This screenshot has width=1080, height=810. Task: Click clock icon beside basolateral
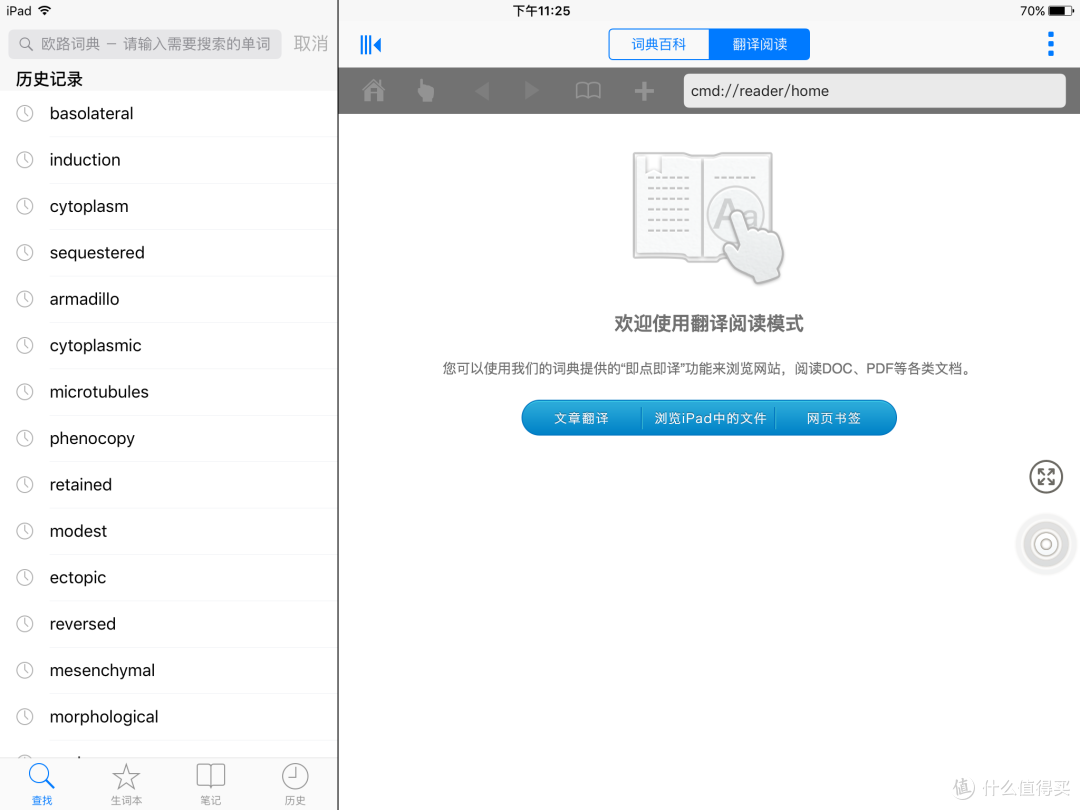click(25, 114)
